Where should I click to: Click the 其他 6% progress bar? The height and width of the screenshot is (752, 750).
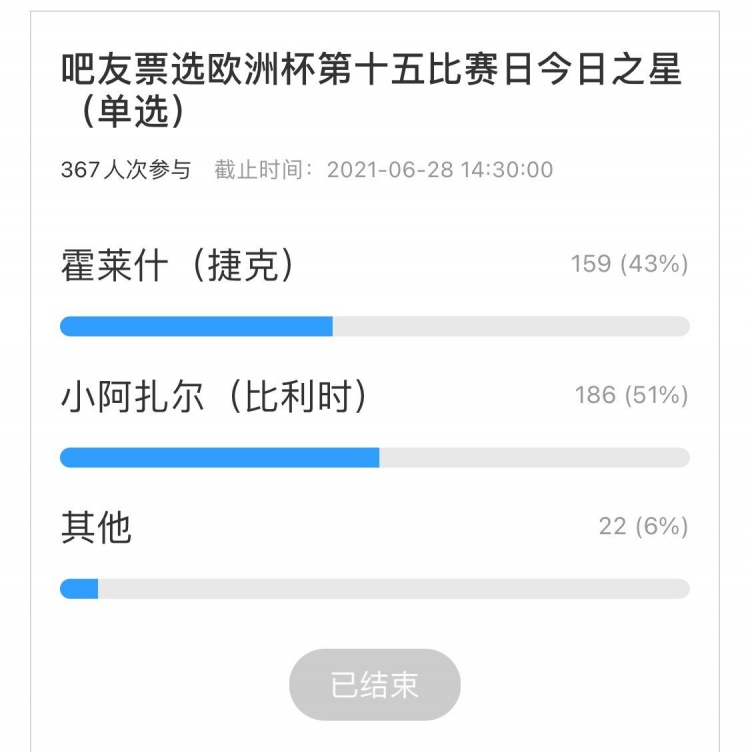375,588
